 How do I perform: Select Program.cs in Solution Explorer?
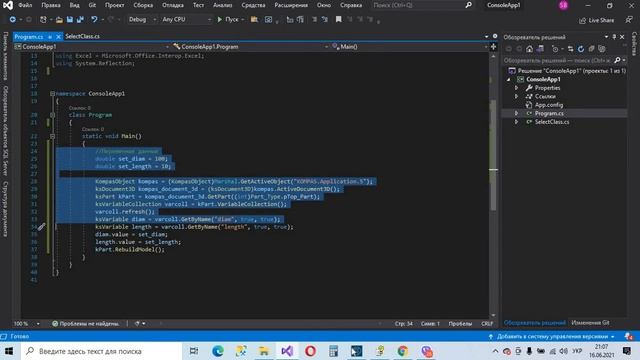[x=549, y=113]
